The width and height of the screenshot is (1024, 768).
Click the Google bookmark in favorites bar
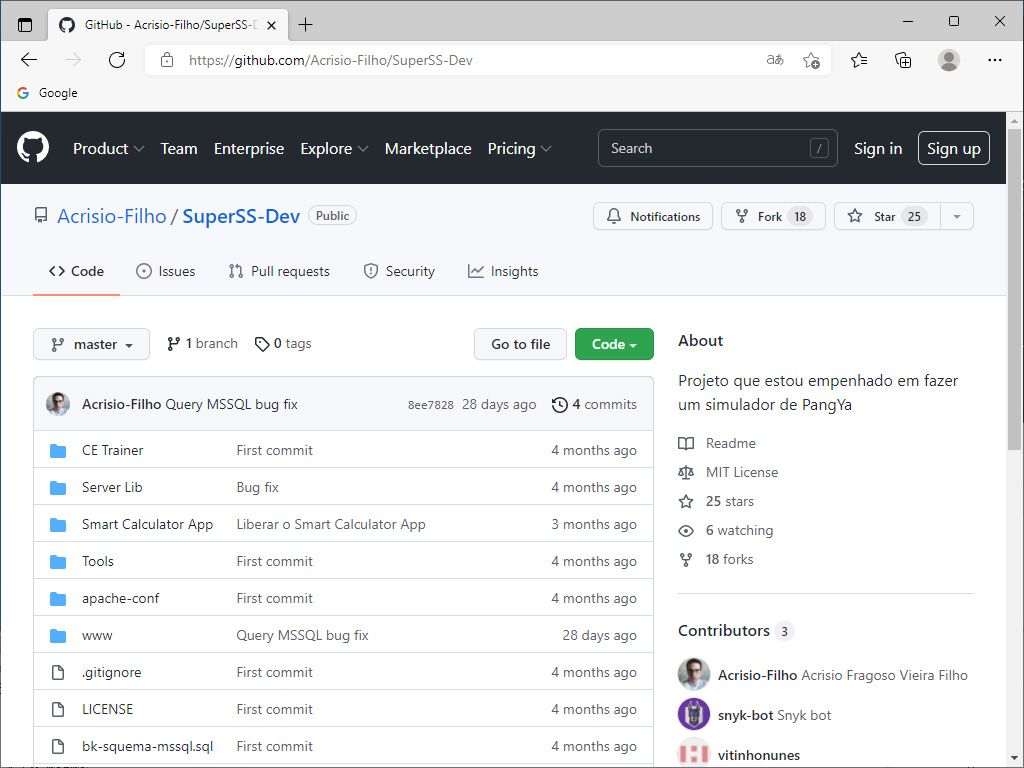coord(47,93)
